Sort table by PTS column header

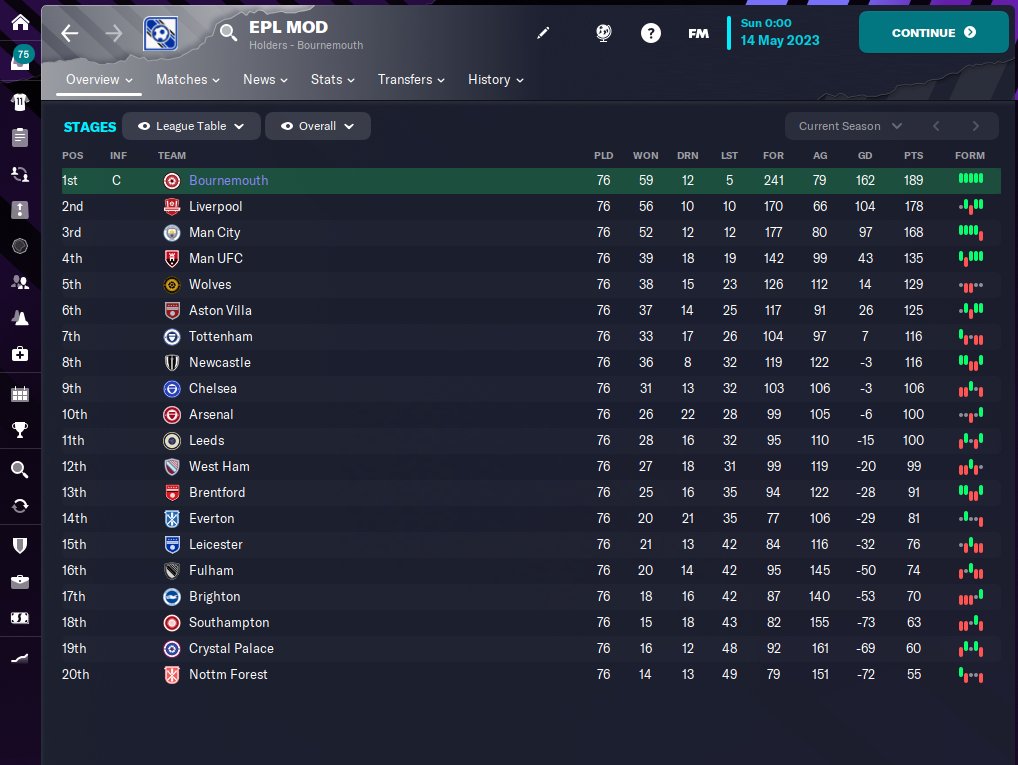[x=913, y=155]
